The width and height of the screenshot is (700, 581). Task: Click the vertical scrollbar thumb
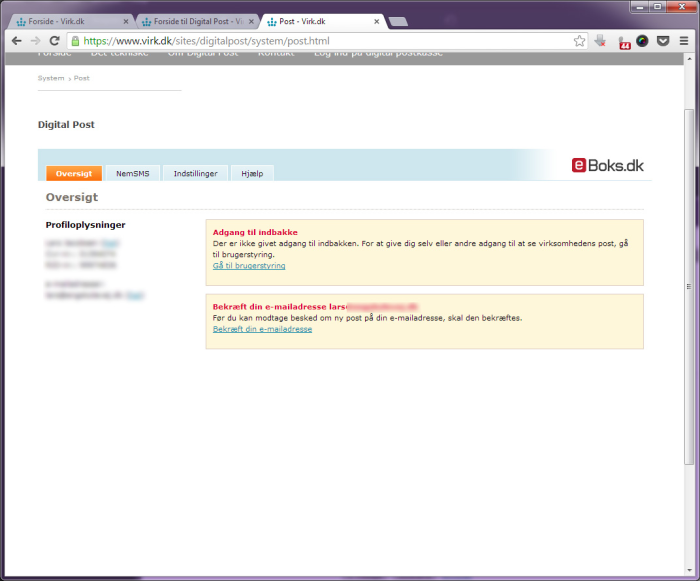tap(689, 287)
